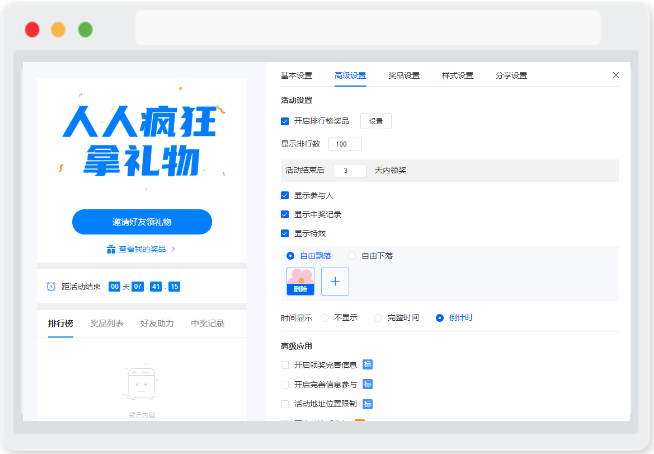The image size is (654, 454).
Task: Enable the 开启完善信息参与 checkbox
Action: pyautogui.click(x=285, y=384)
